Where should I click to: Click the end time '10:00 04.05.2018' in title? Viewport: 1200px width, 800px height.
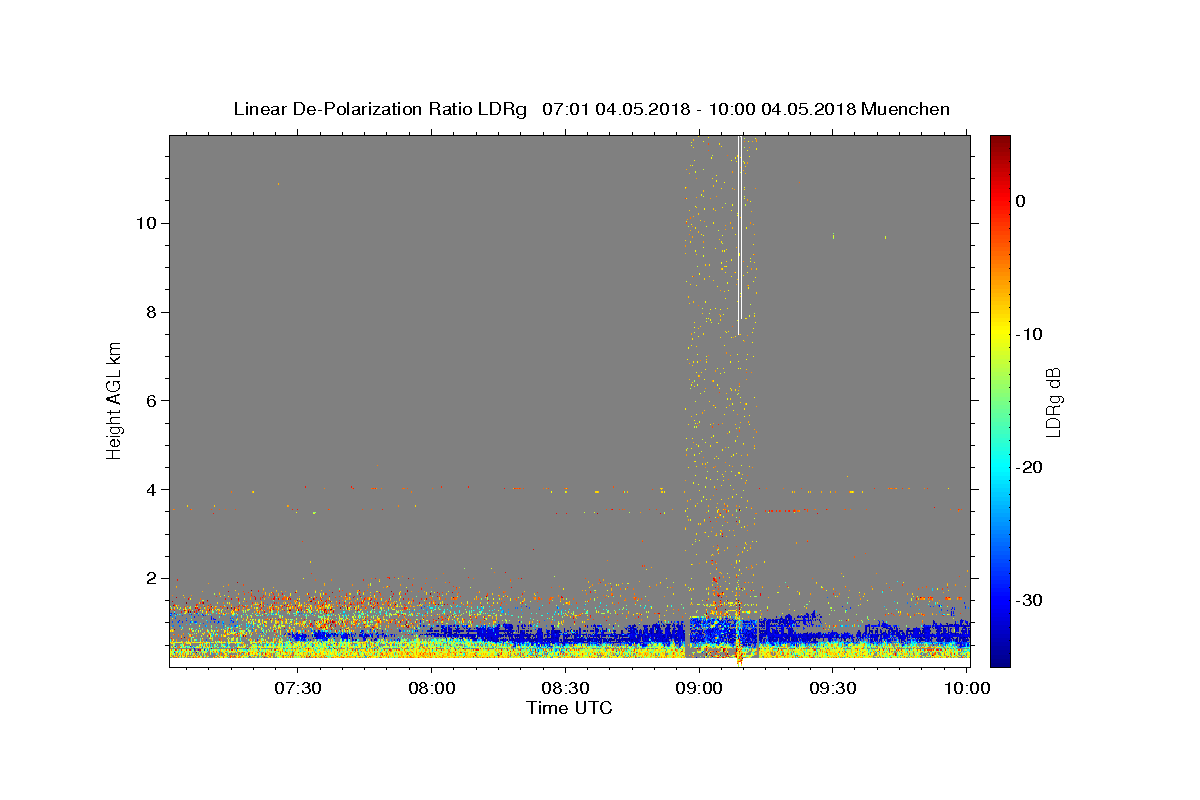click(x=782, y=109)
